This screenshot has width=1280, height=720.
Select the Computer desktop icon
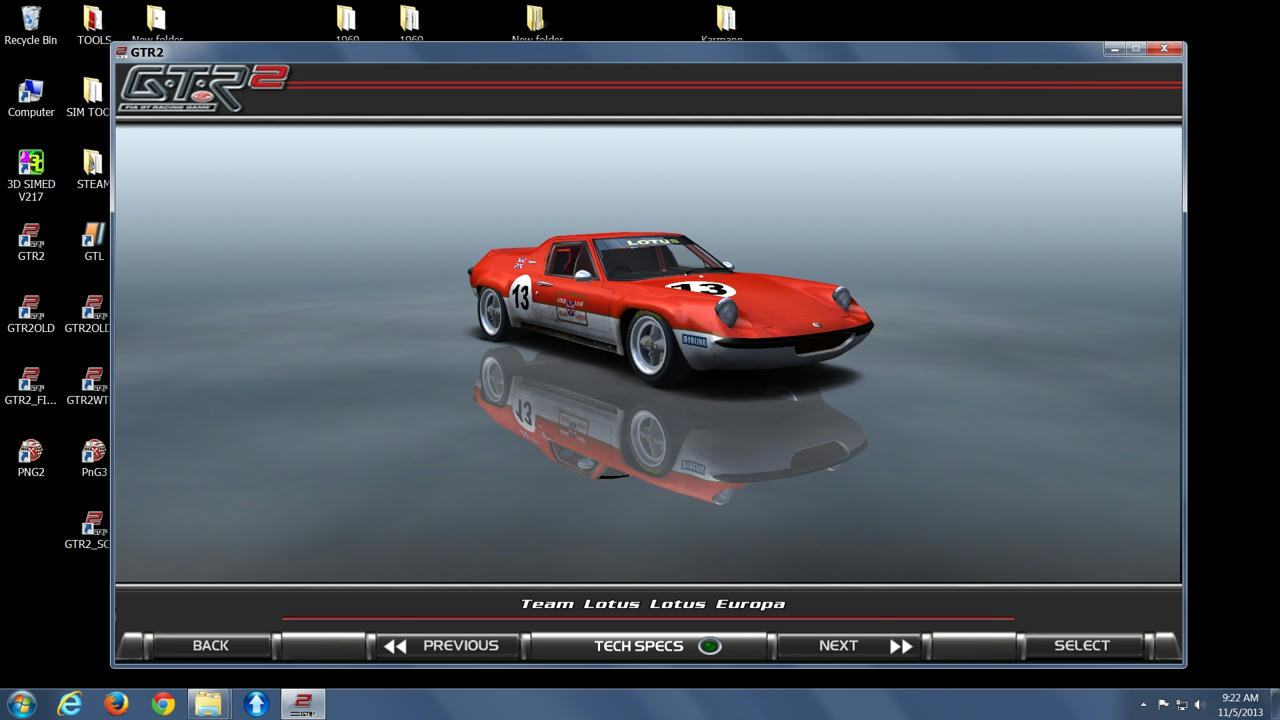coord(31,98)
